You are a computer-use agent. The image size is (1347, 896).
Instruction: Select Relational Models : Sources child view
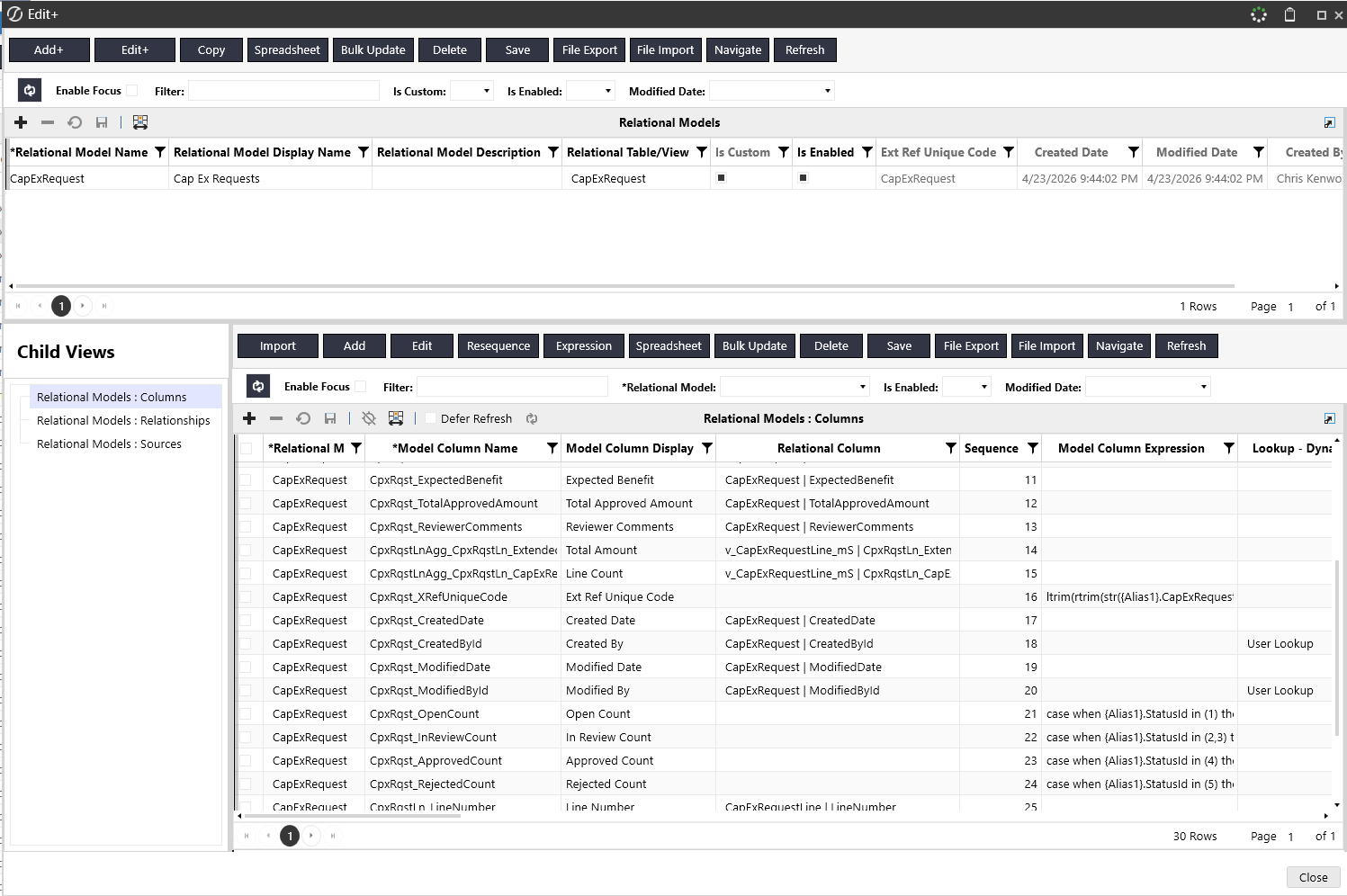tap(109, 444)
